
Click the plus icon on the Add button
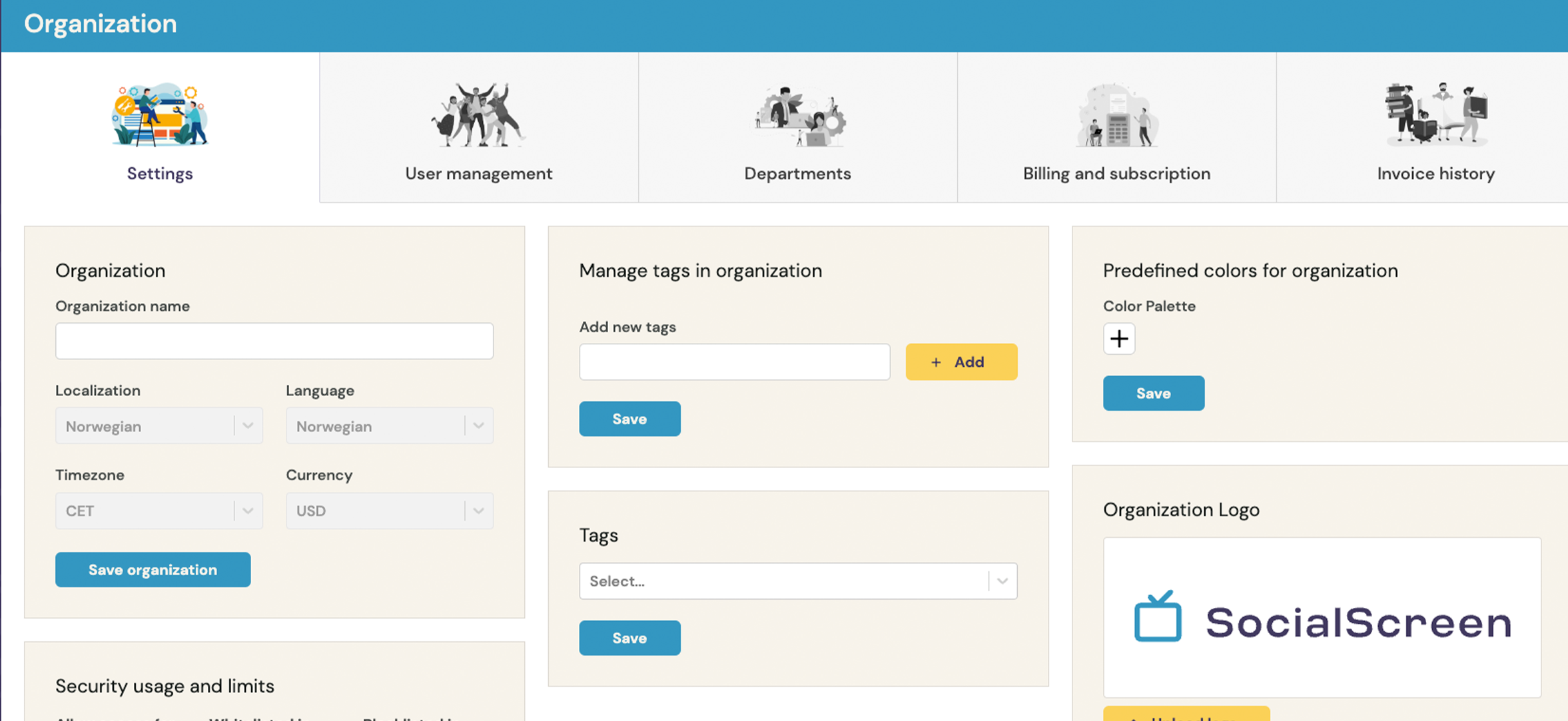click(x=936, y=362)
